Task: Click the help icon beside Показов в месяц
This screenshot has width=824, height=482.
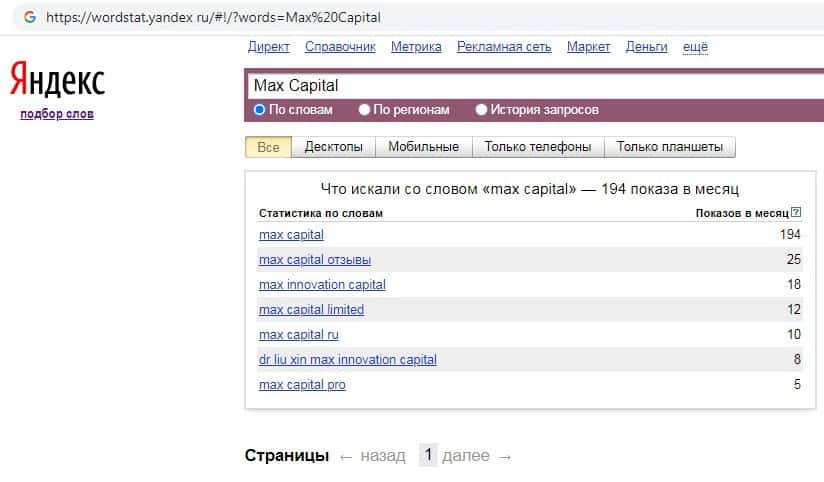Action: pyautogui.click(x=796, y=213)
